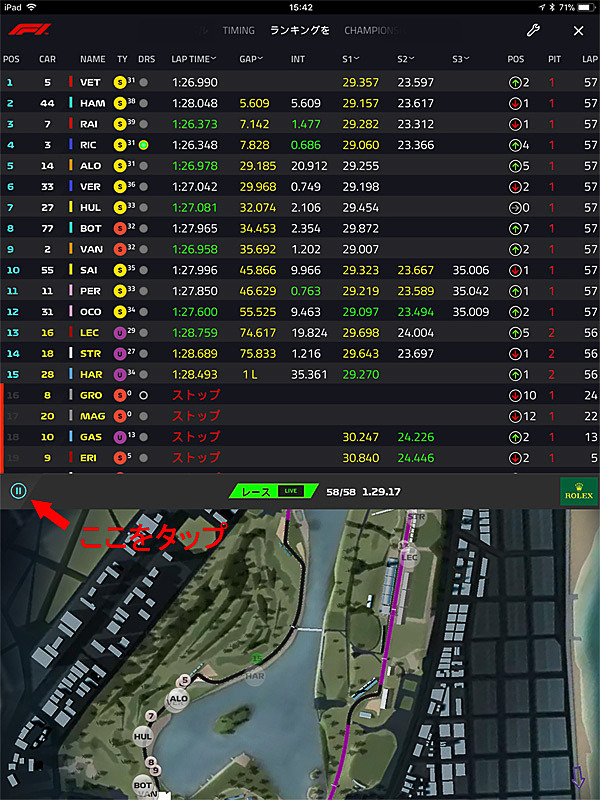Select RAI's lap time 1:26.373
The image size is (600, 800).
pyautogui.click(x=195, y=124)
